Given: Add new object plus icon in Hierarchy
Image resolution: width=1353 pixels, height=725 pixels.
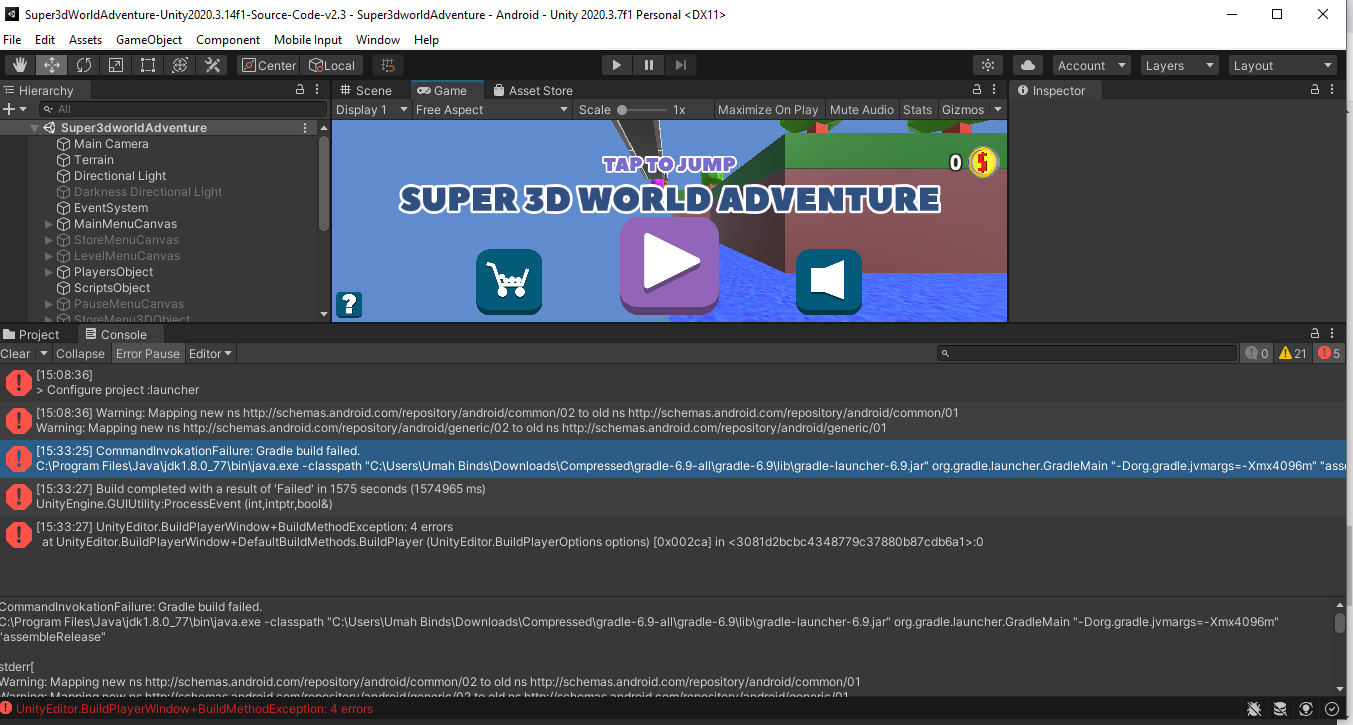Looking at the screenshot, I should [10, 109].
